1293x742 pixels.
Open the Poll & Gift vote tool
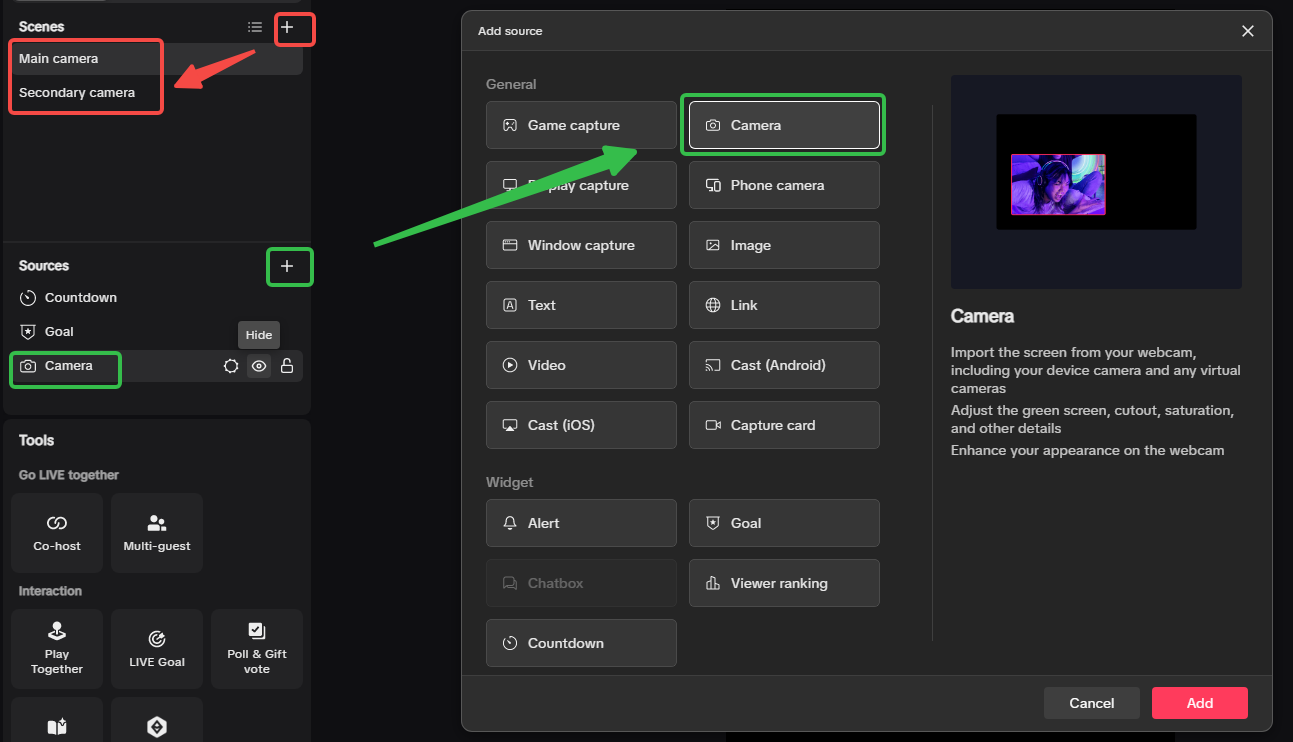coord(256,648)
